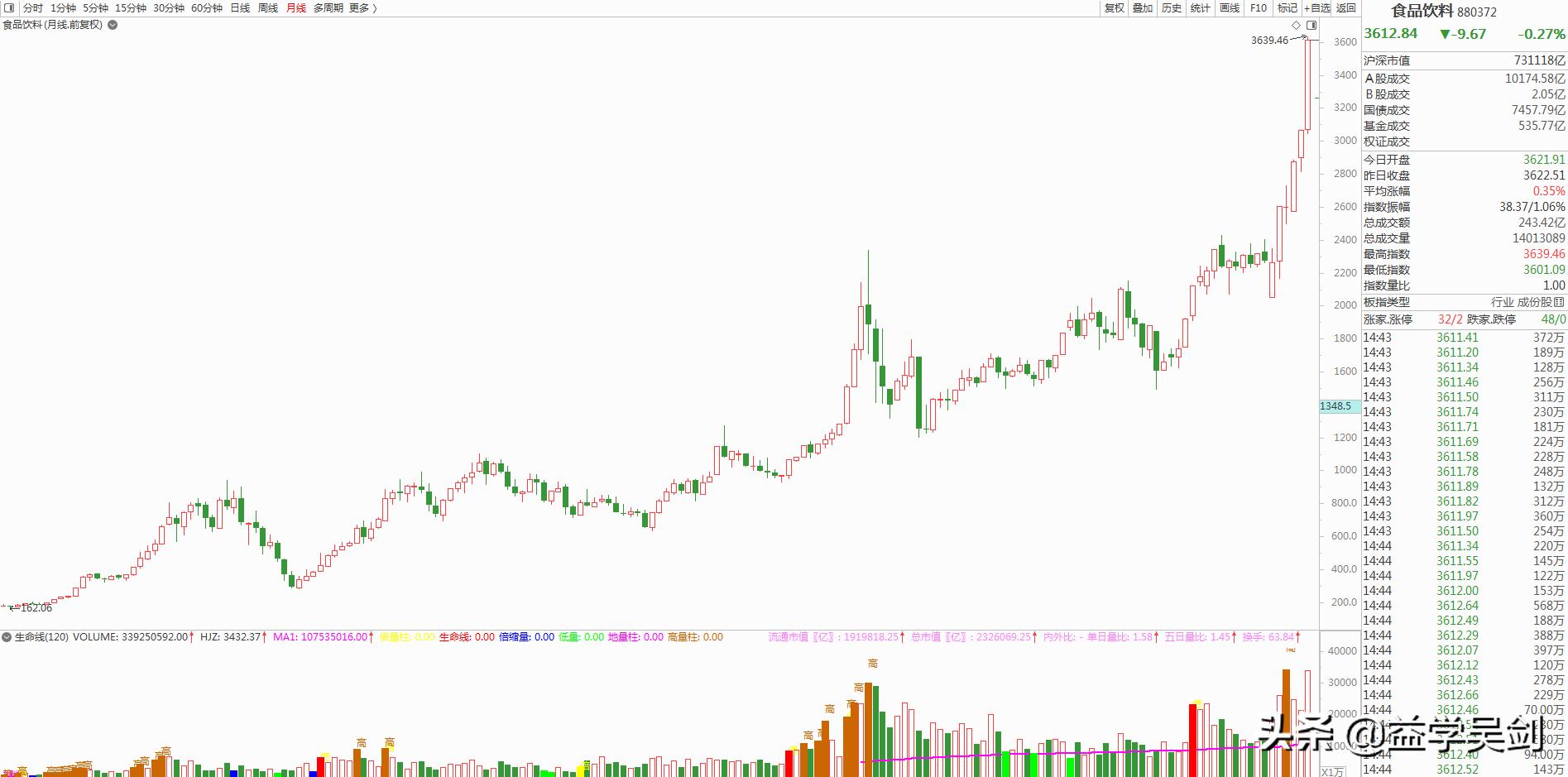Open the 复权 adjustment tool
This screenshot has height=777, width=1568.
1115,7
